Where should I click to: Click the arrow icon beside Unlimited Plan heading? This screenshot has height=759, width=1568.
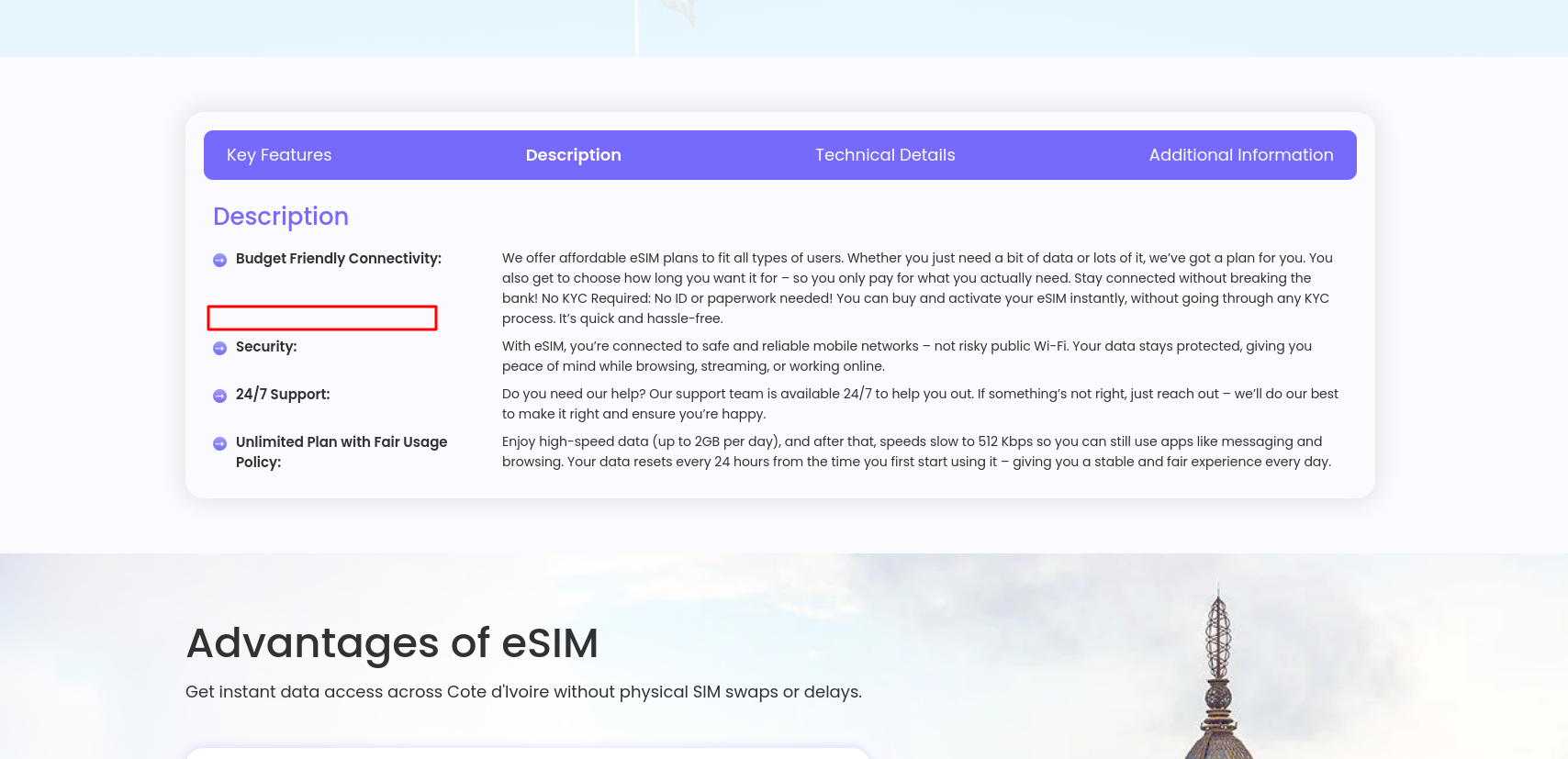coord(219,443)
